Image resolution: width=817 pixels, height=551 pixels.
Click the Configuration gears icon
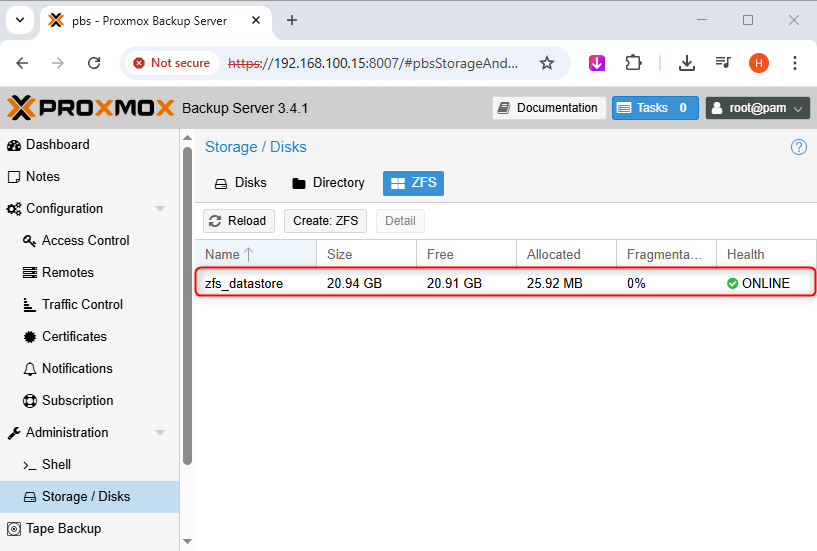[14, 209]
